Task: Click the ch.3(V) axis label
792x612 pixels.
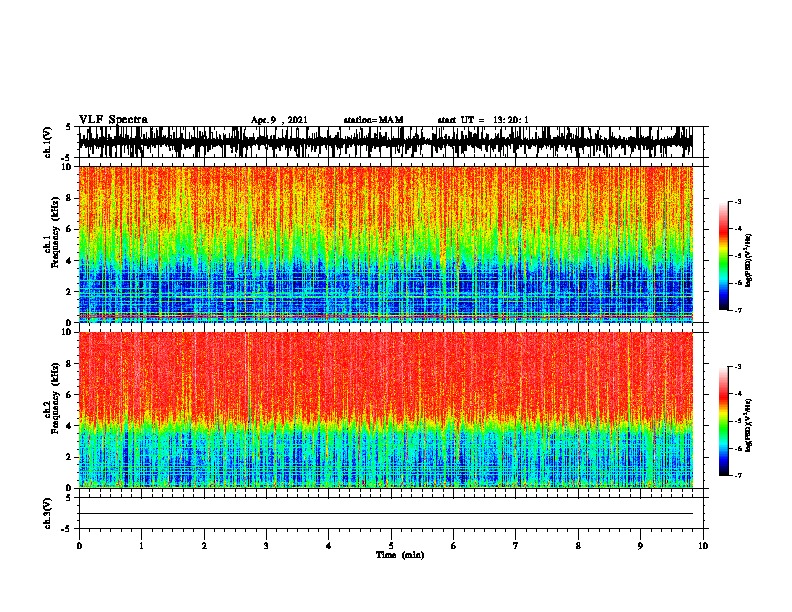Action: pos(47,513)
